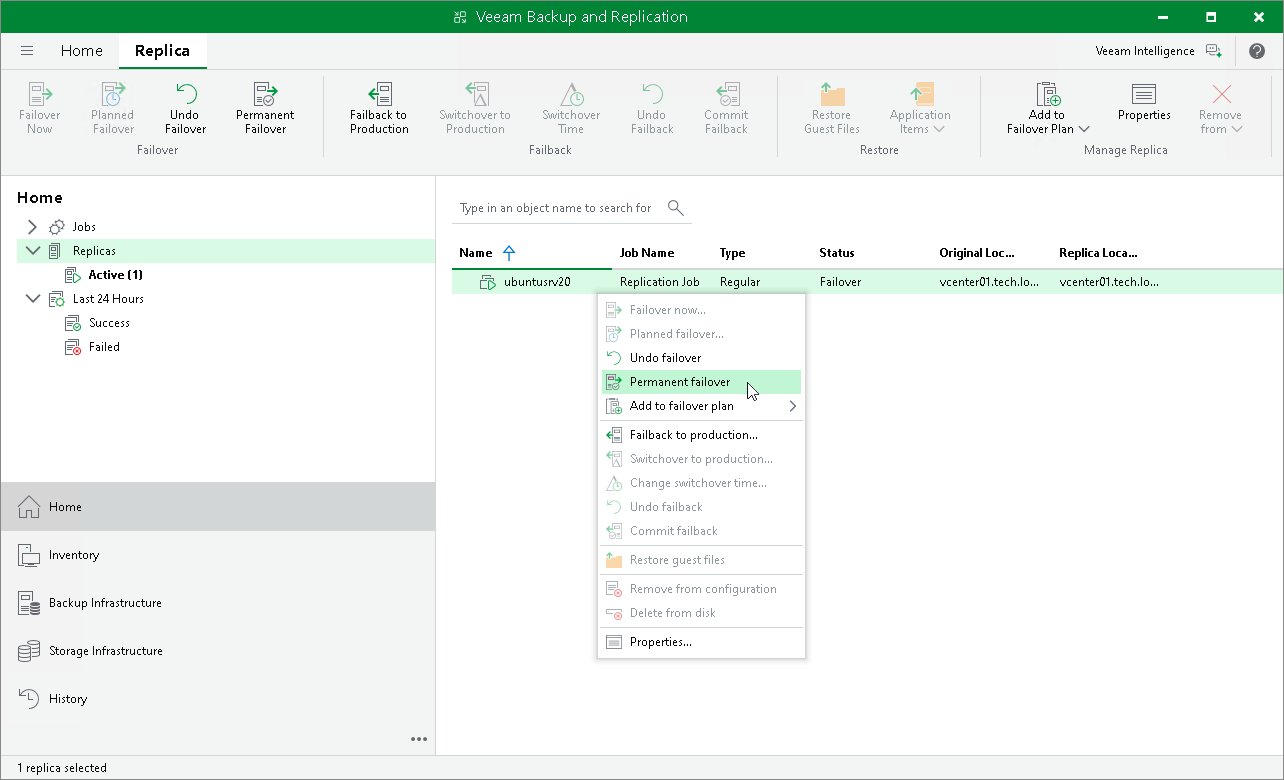The image size is (1284, 780).
Task: Click the search magnifier icon
Action: tap(676, 208)
